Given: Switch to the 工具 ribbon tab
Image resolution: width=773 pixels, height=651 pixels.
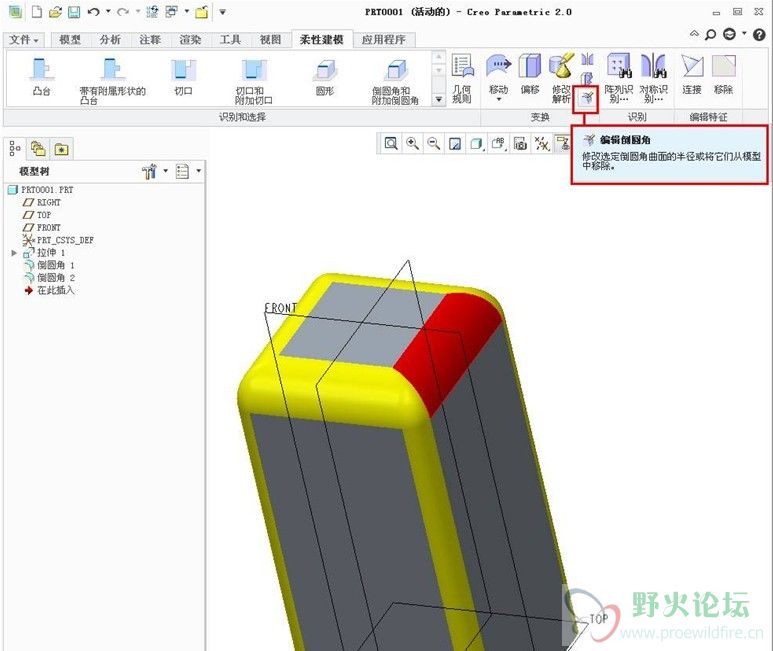Looking at the screenshot, I should tap(230, 39).
